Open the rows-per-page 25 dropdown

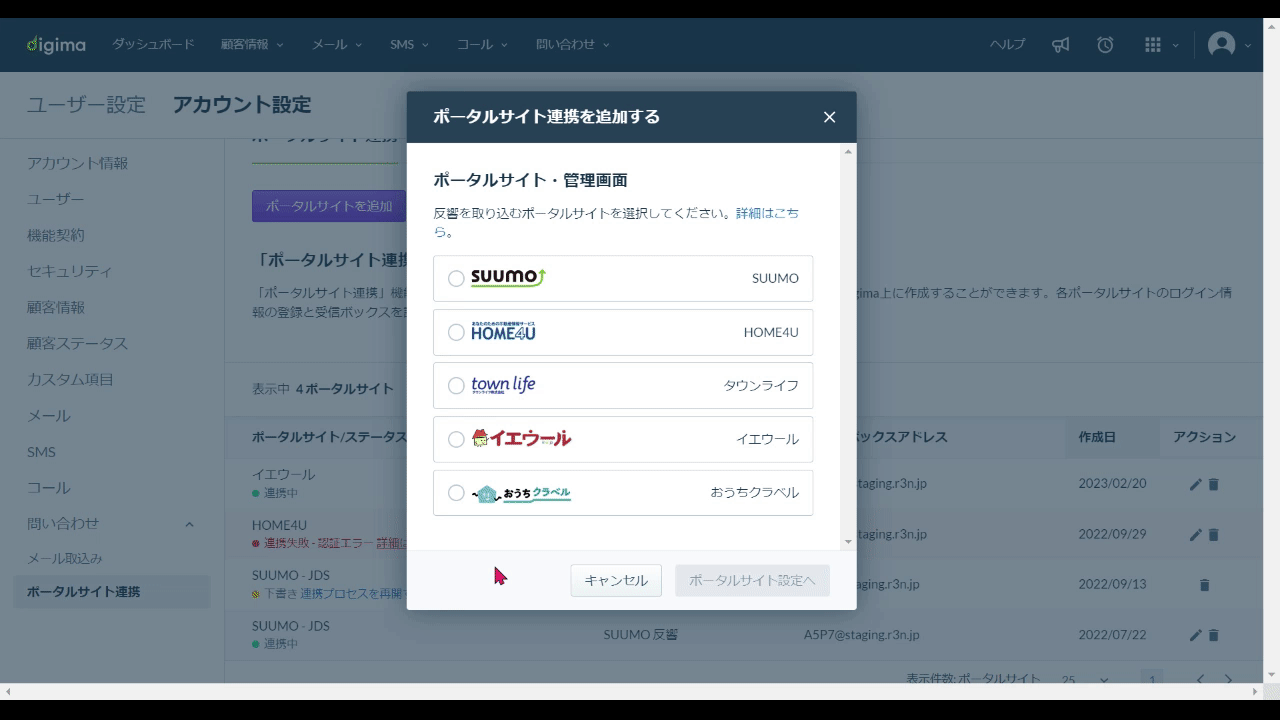[1085, 680]
